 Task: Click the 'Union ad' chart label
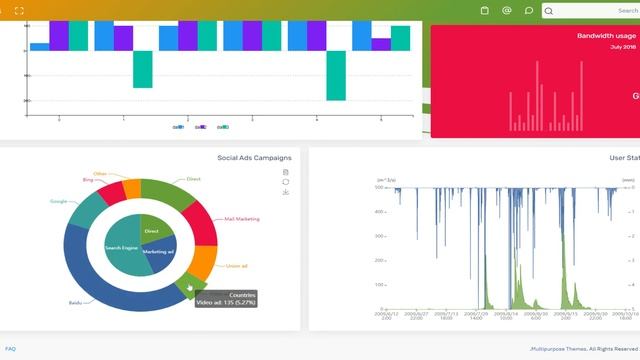point(237,266)
